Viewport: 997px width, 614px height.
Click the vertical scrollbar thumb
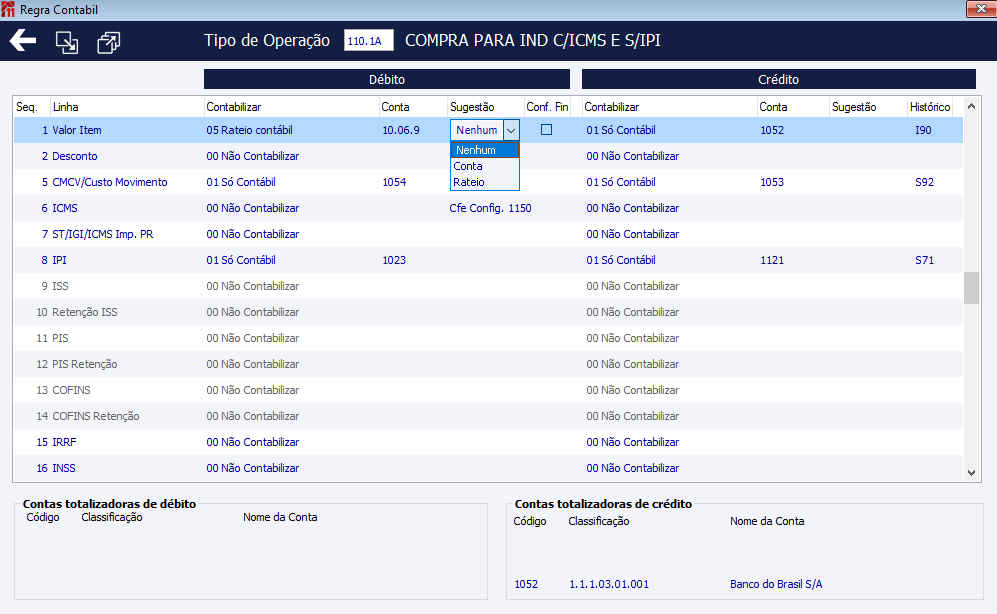971,288
